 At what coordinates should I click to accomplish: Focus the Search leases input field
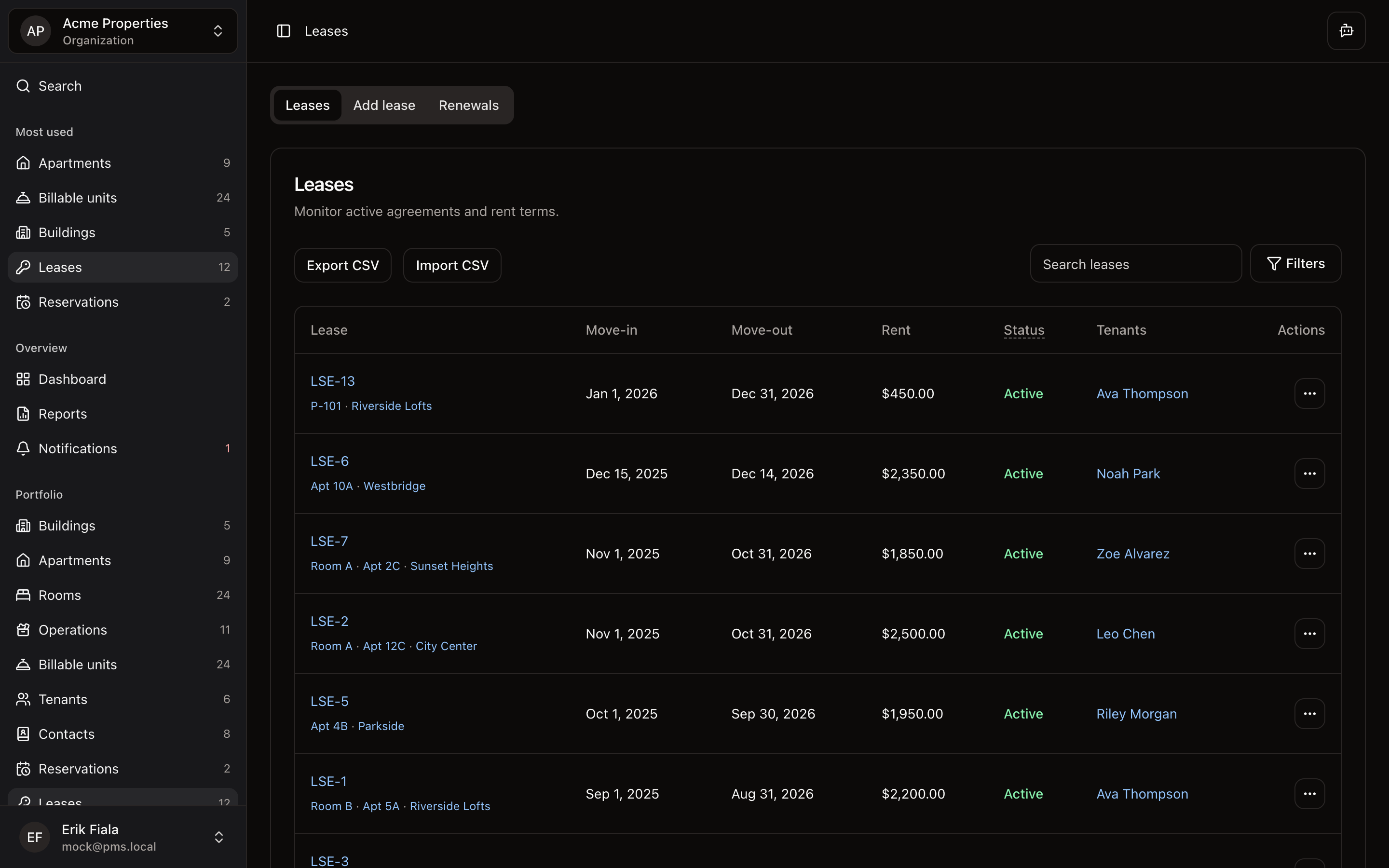(1135, 264)
